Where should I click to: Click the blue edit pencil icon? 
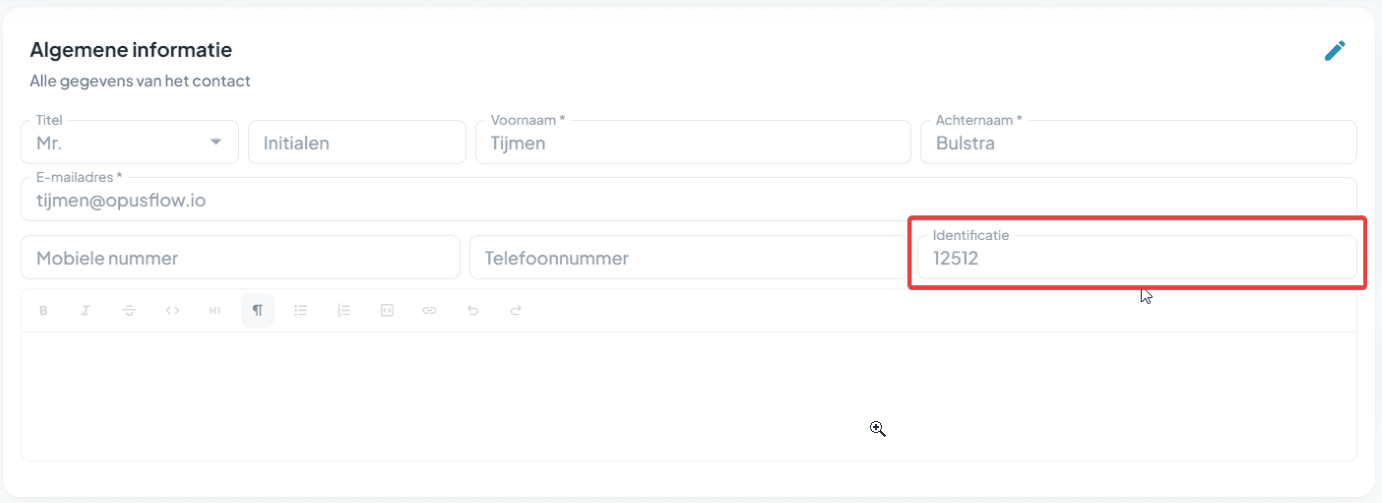(1335, 51)
